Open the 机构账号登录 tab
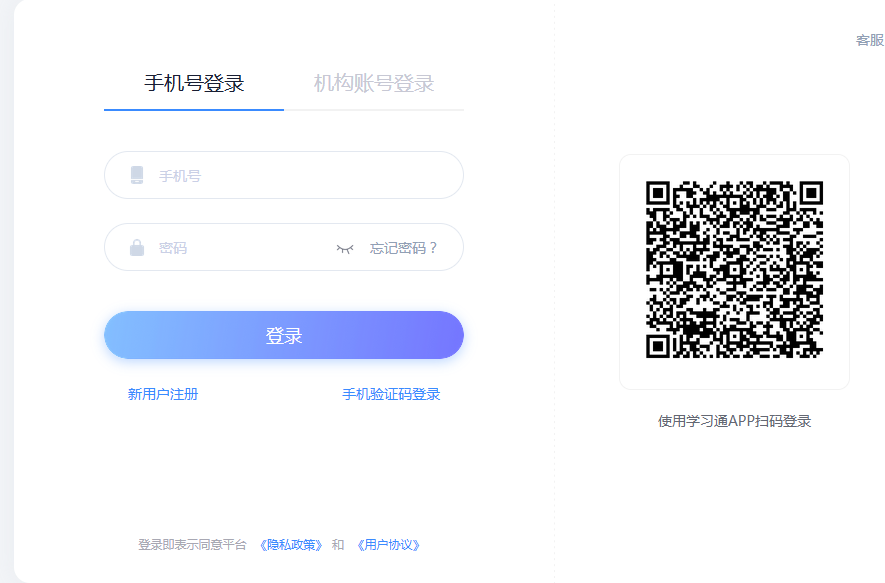The image size is (885, 583). tap(374, 83)
